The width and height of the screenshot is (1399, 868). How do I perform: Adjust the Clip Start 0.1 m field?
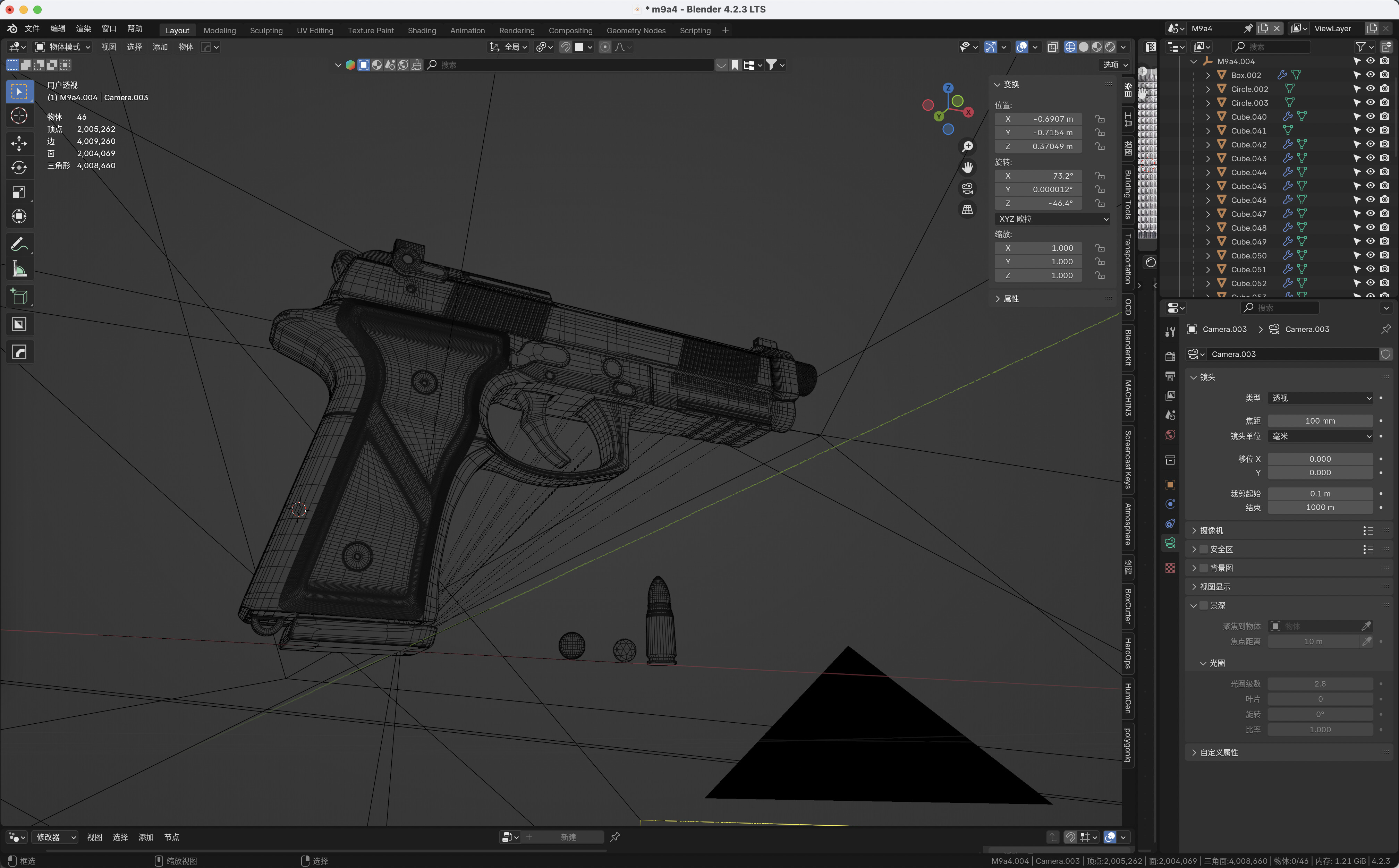[1320, 494]
